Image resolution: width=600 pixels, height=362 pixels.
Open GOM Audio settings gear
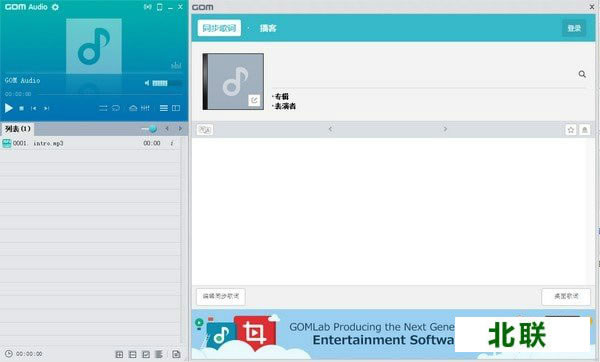point(55,7)
